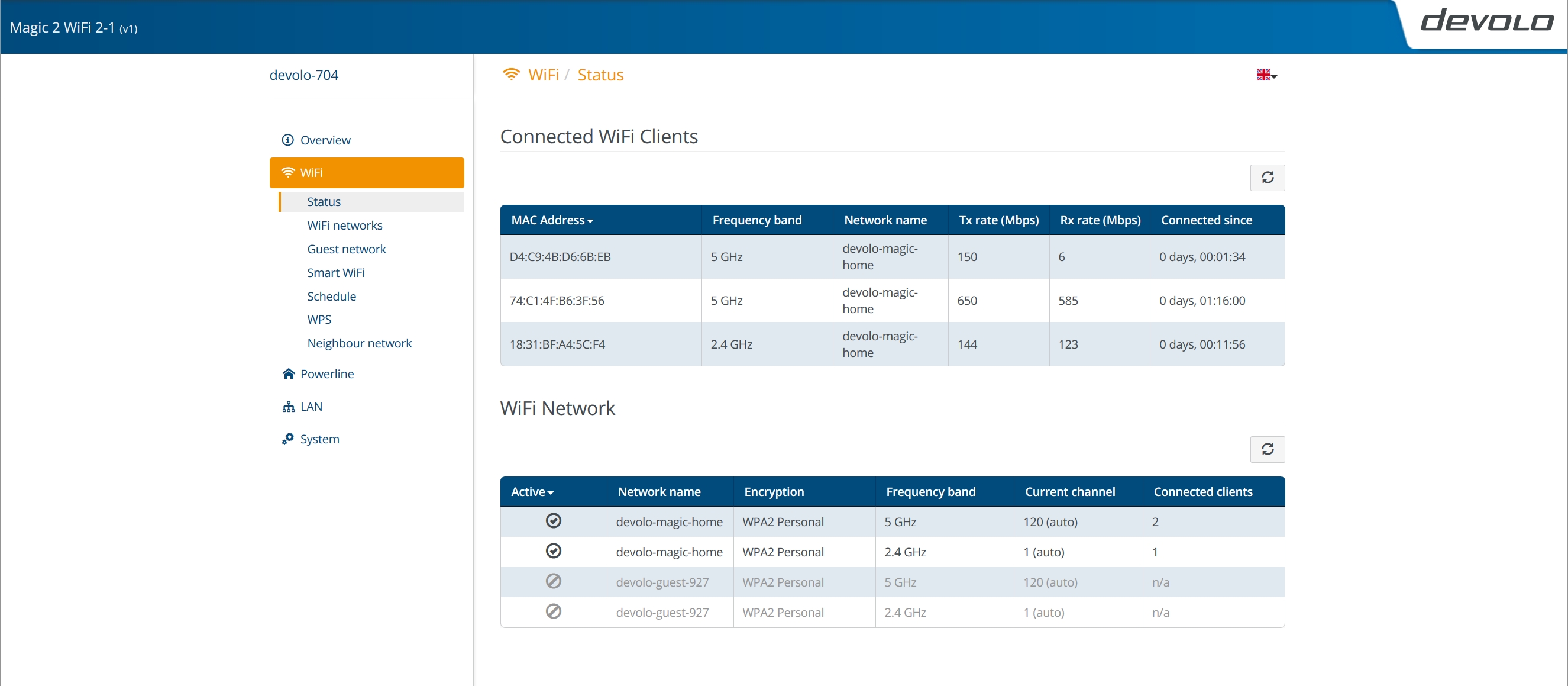Refresh the WiFi Network table

coord(1267,450)
